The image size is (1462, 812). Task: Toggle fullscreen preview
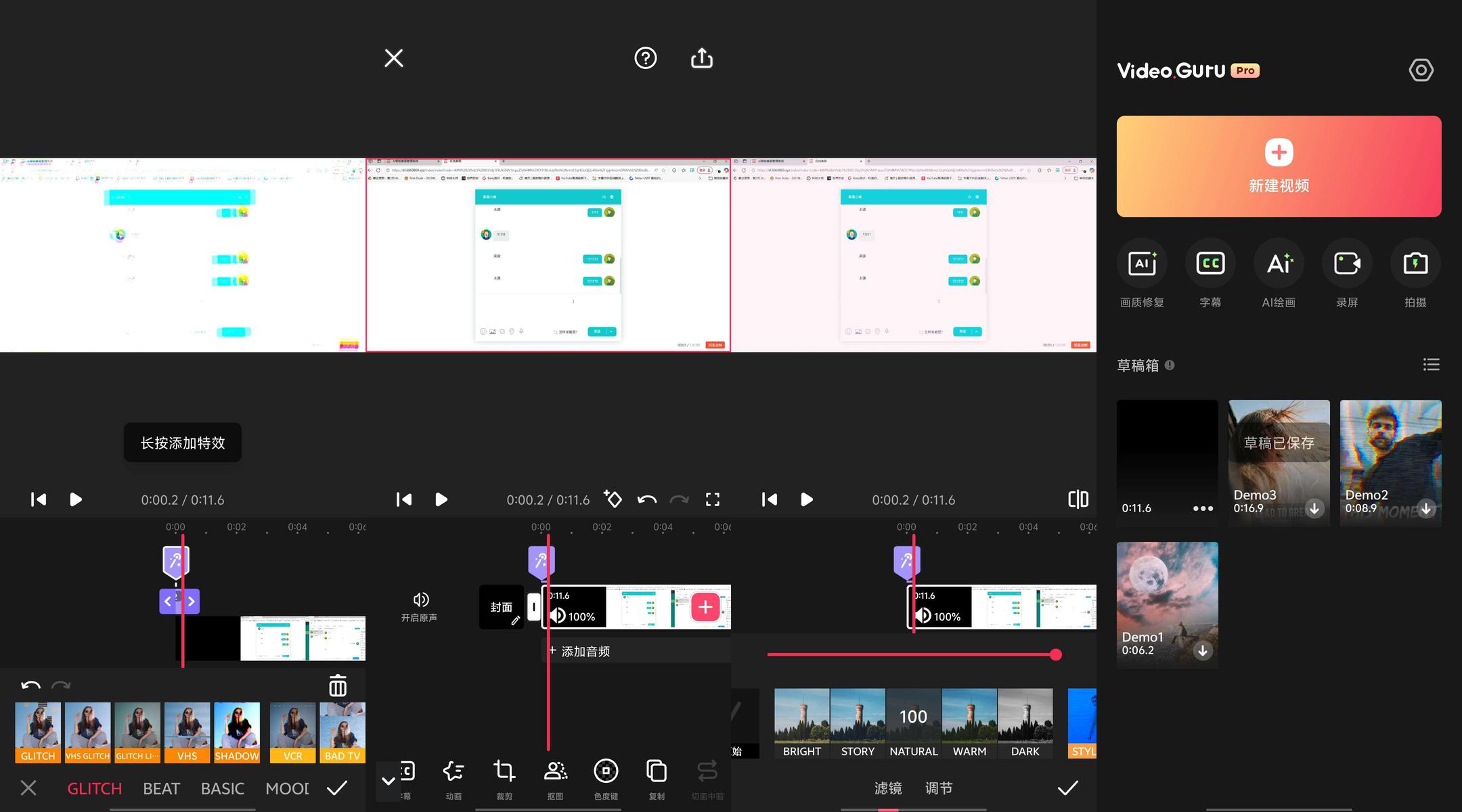coord(713,499)
